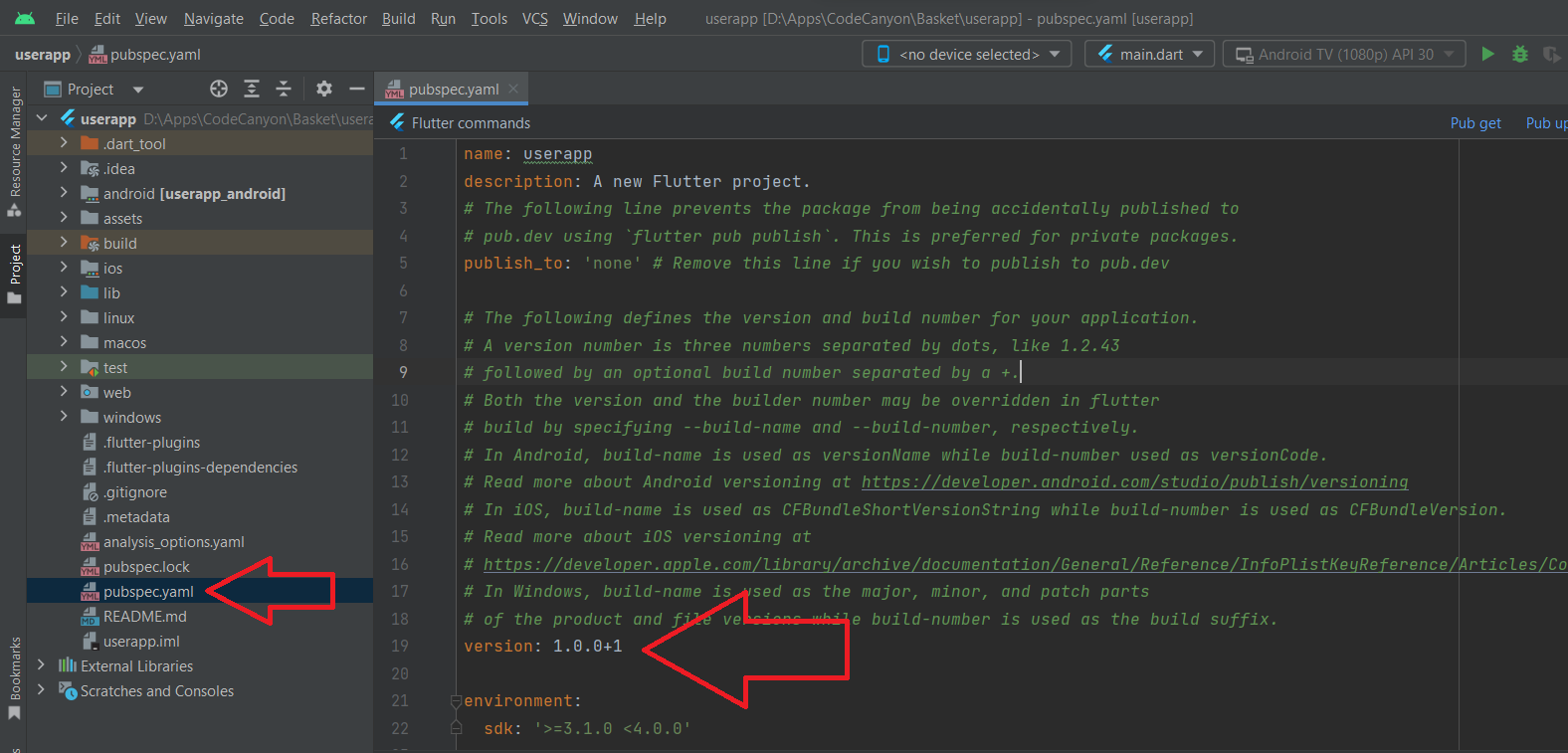
Task: Open the Navigate menu
Action: [213, 18]
